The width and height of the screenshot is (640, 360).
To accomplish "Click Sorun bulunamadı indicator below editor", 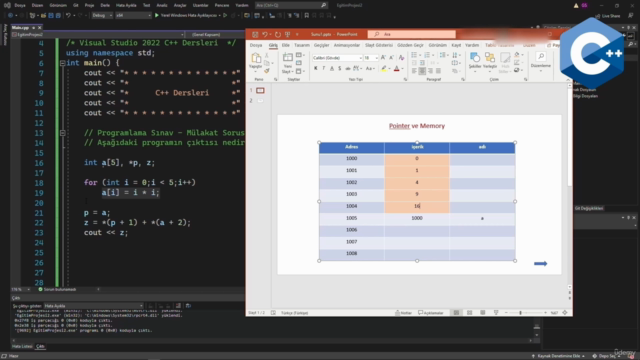I will (x=57, y=289).
